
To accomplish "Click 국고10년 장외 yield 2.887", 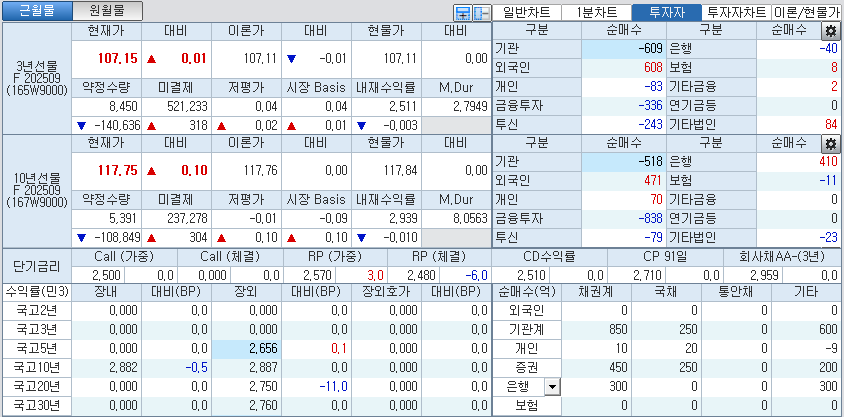I will [263, 367].
